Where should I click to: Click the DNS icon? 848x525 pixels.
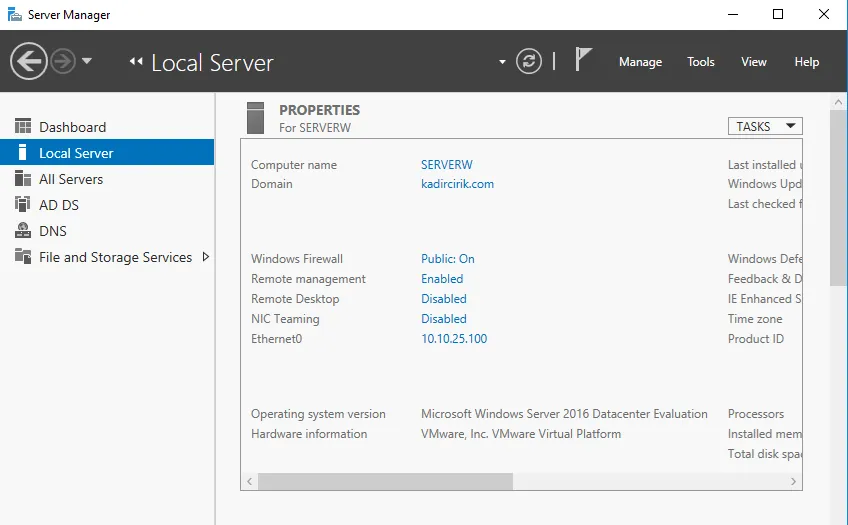coord(23,230)
